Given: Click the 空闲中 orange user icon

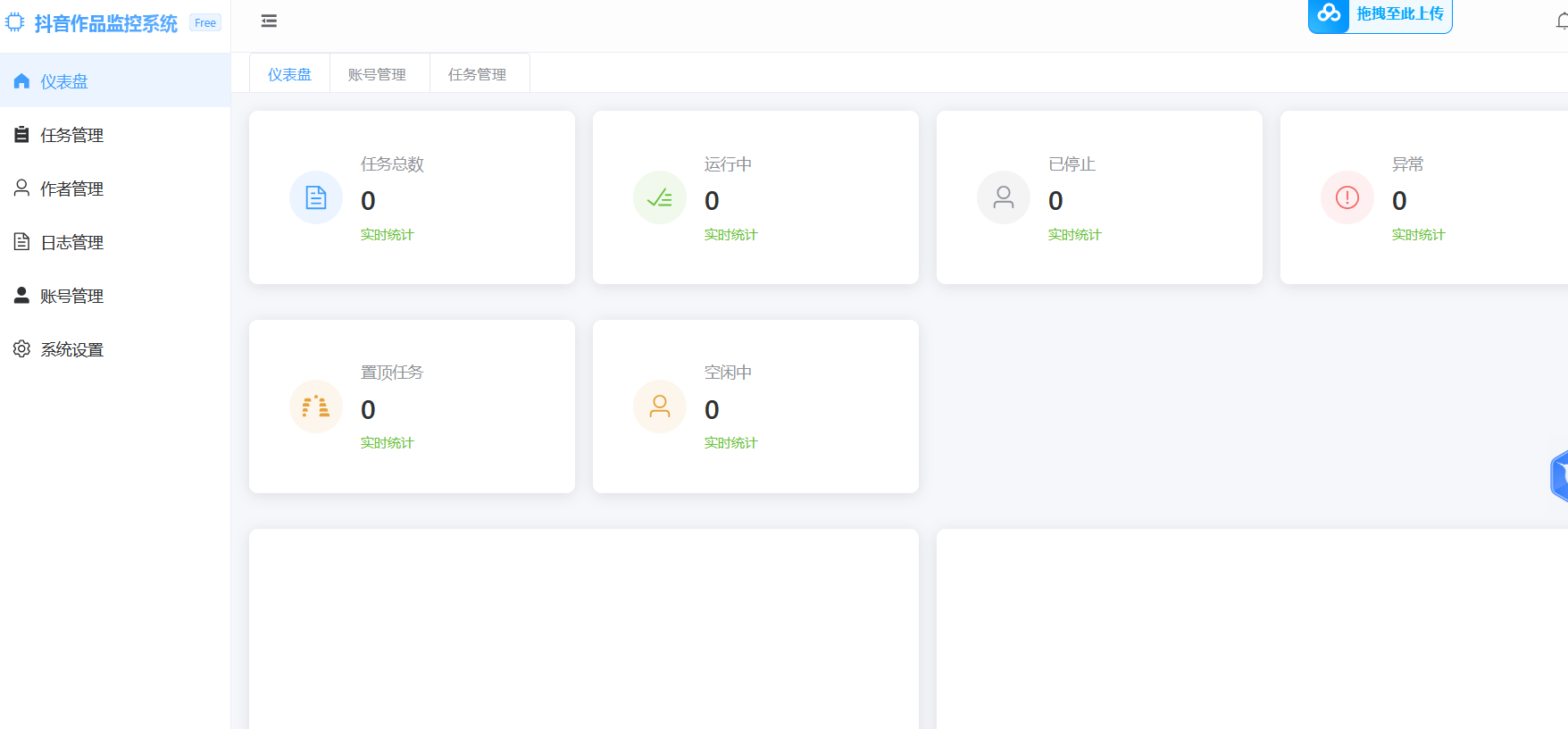Looking at the screenshot, I should [x=660, y=406].
